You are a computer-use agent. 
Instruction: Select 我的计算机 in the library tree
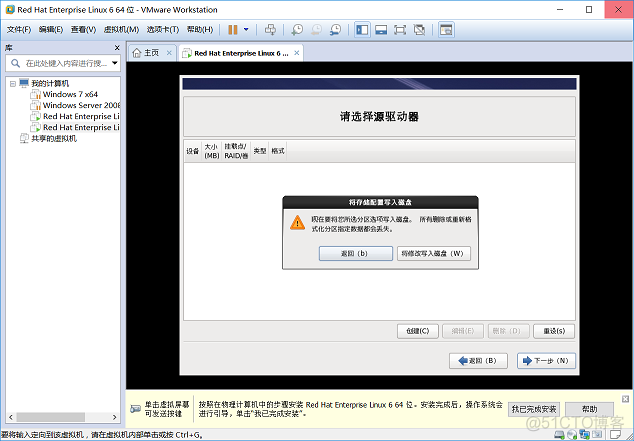50,83
